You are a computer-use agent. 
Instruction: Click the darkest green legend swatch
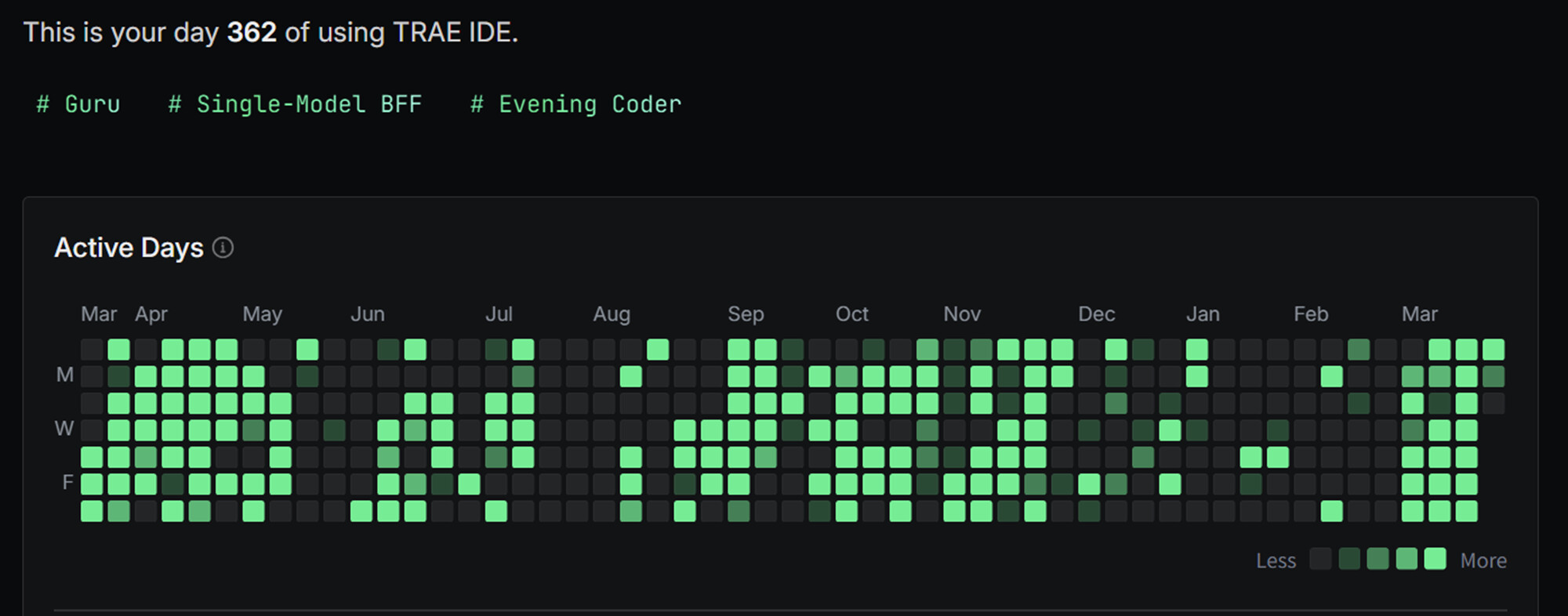tap(1349, 559)
